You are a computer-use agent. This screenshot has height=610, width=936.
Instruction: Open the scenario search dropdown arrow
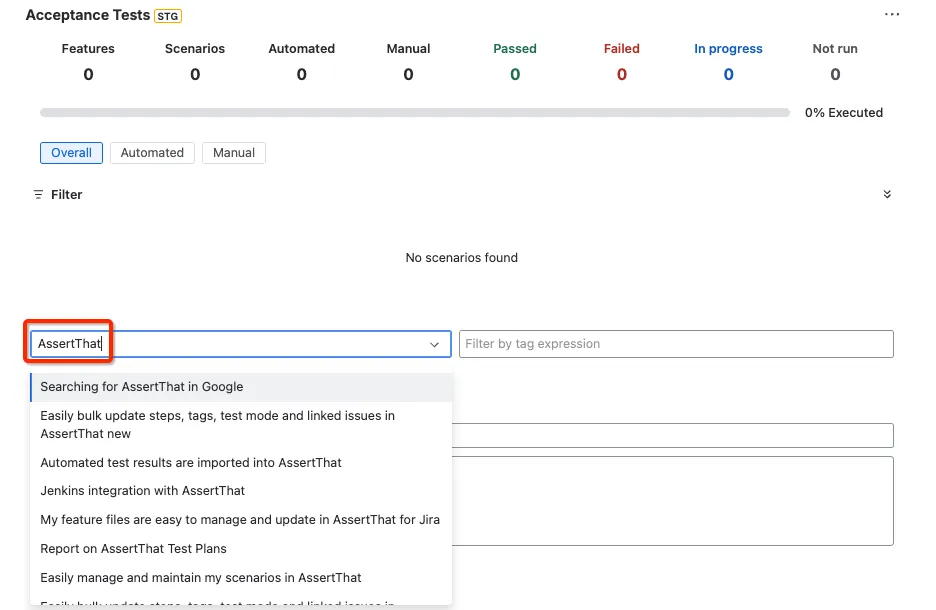click(435, 344)
